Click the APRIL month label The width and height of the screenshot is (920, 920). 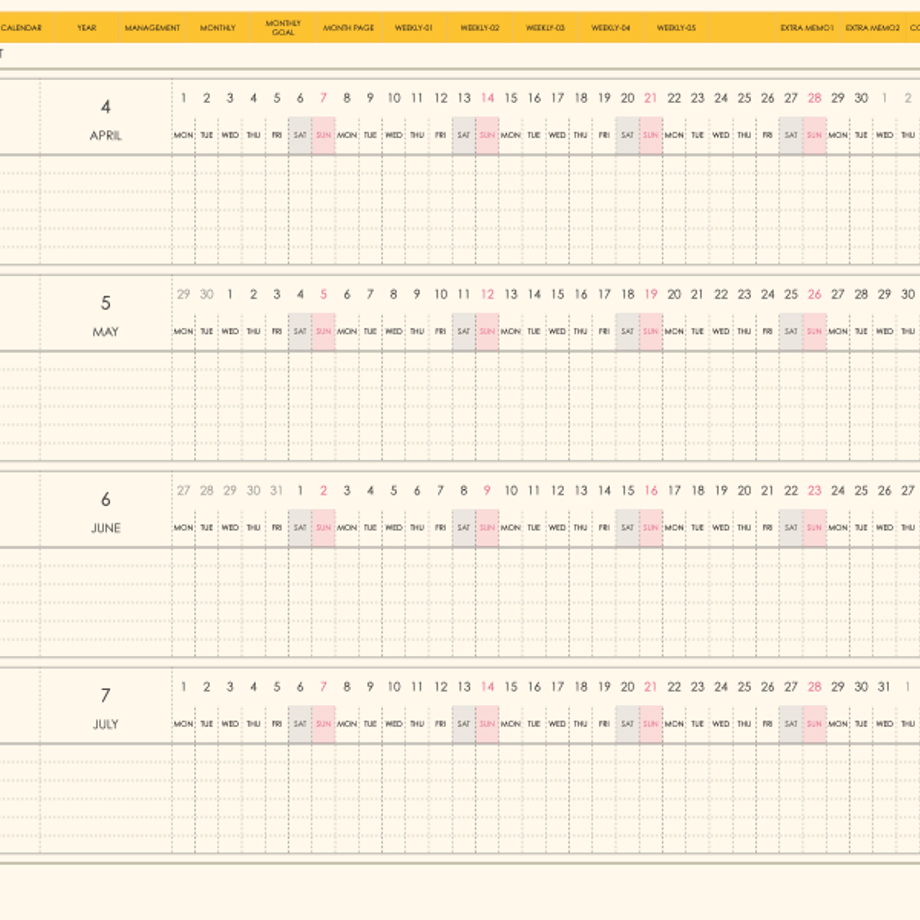pos(106,136)
